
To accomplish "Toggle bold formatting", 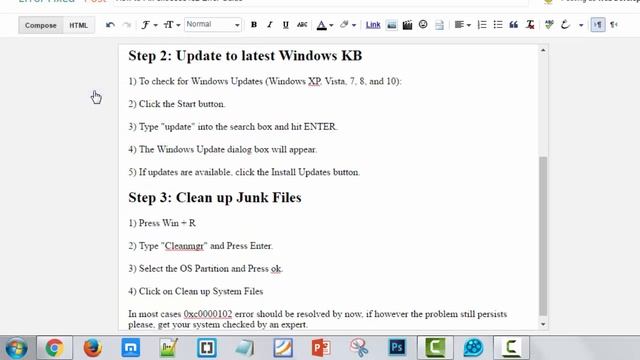I will click(x=254, y=25).
